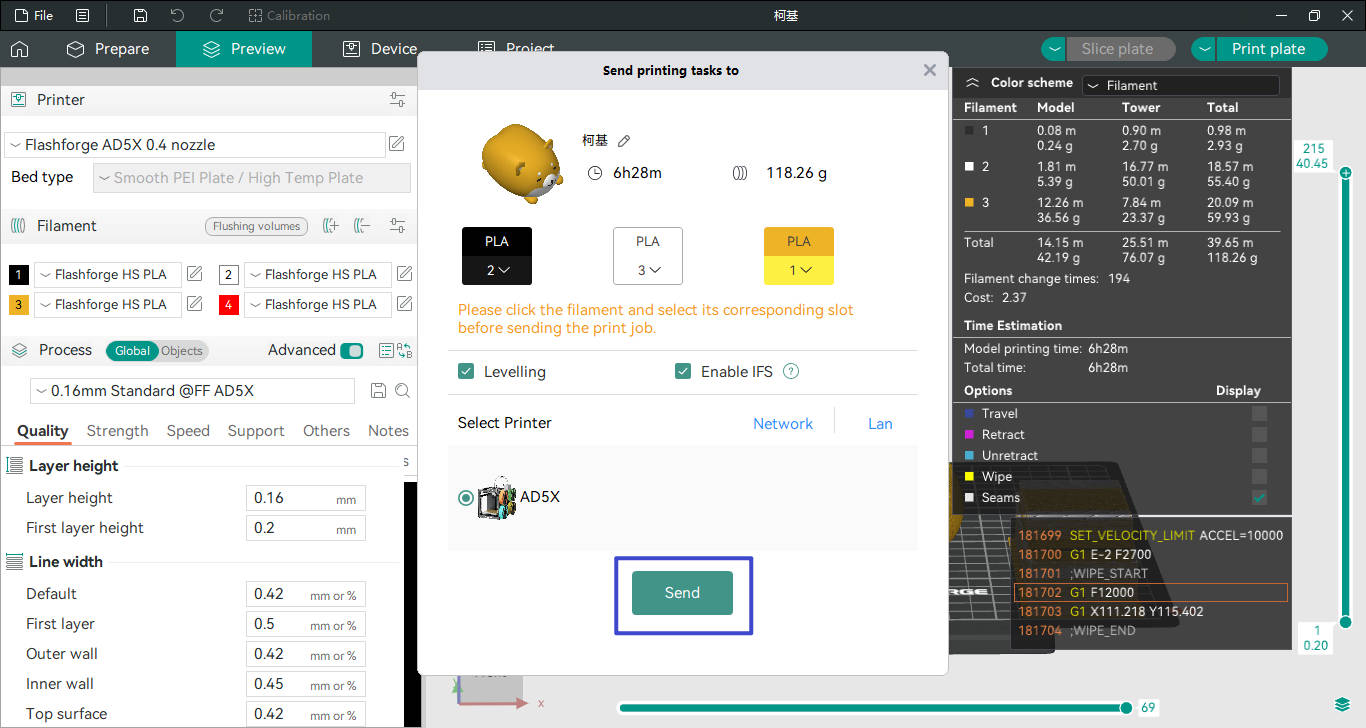The image size is (1366, 728).
Task: Click the Outer wall line width field
Action: tap(306, 654)
